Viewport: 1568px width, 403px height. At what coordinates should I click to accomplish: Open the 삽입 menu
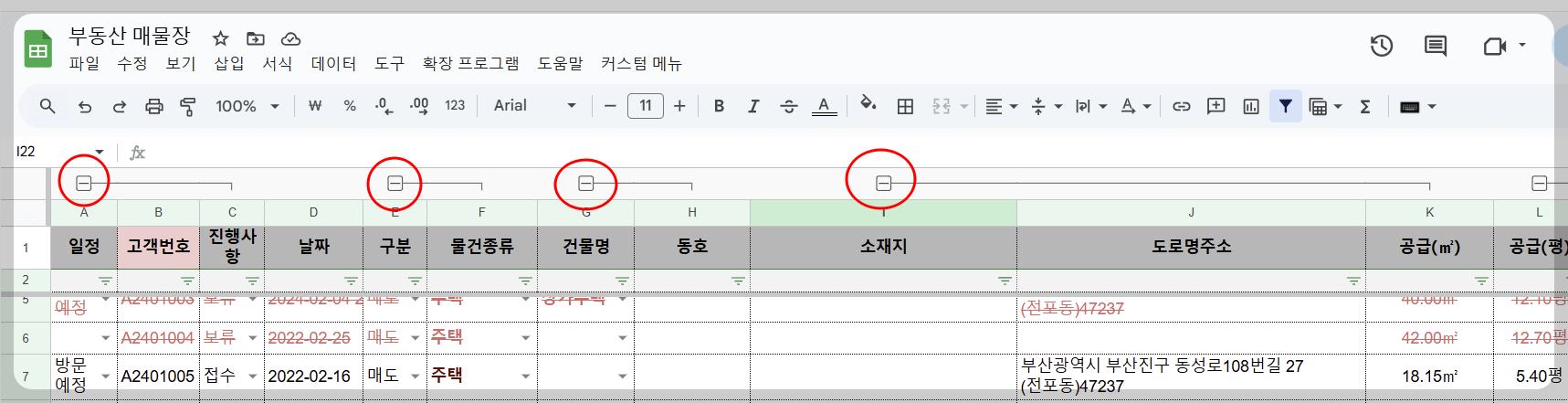pos(229,63)
